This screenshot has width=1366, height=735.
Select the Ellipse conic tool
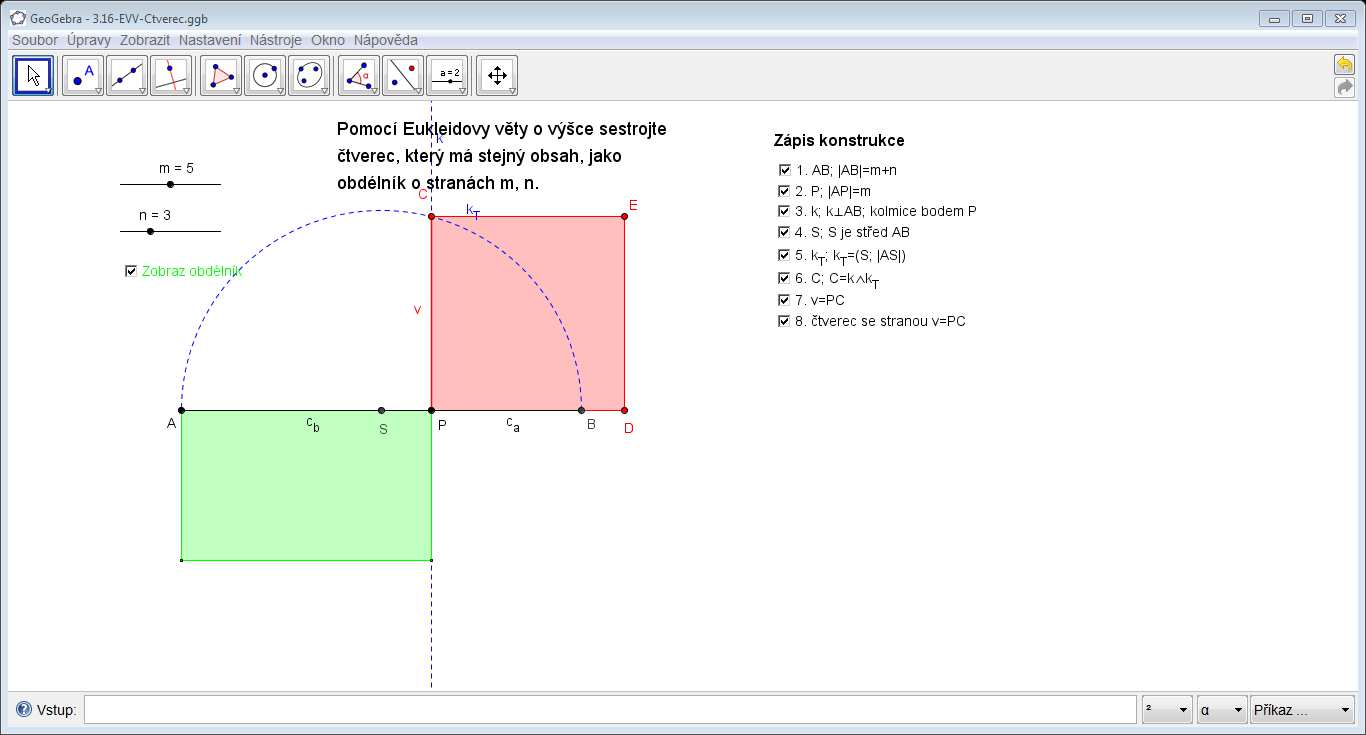coord(309,76)
